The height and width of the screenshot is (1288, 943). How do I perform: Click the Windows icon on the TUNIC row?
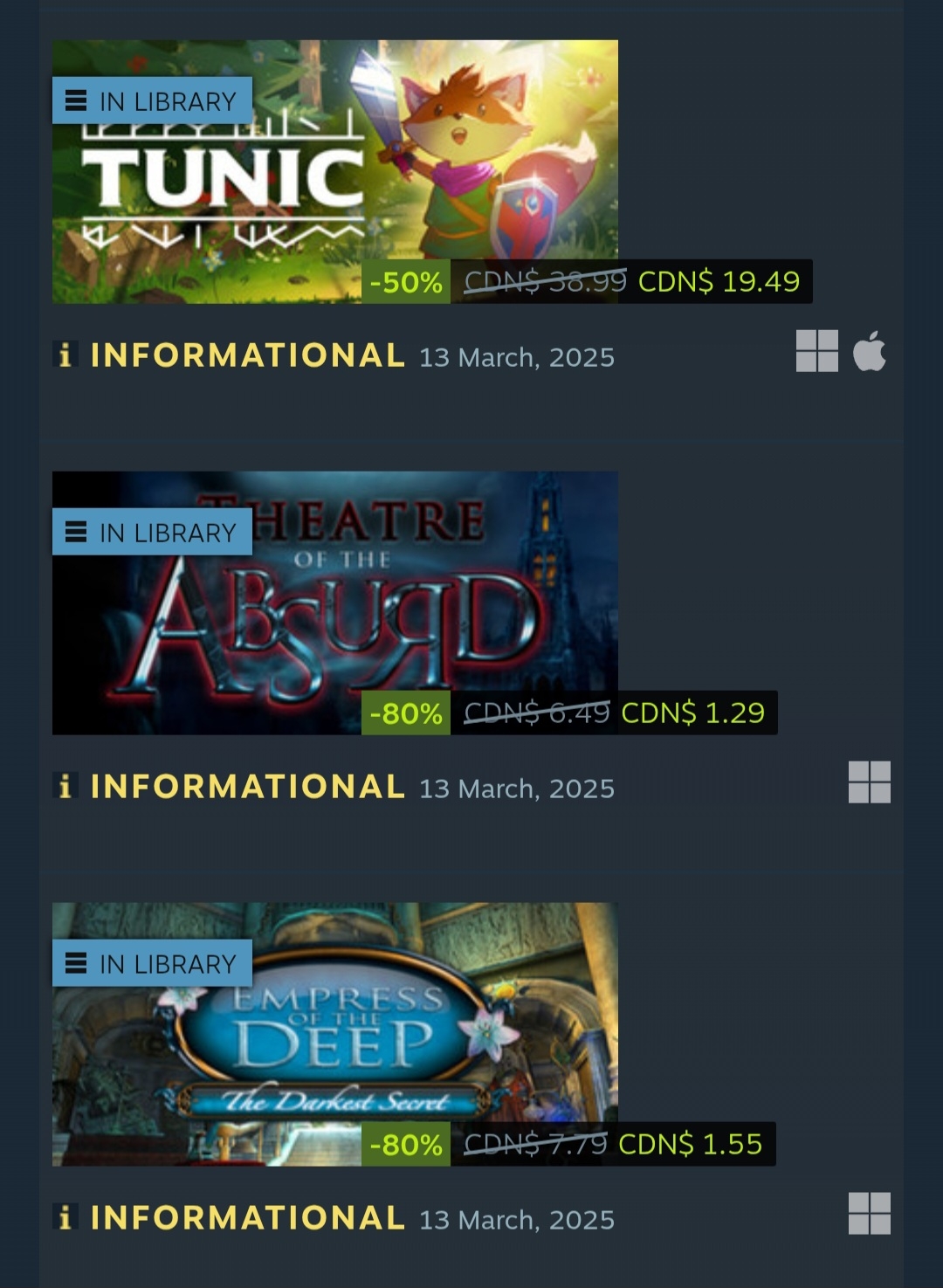(x=816, y=350)
